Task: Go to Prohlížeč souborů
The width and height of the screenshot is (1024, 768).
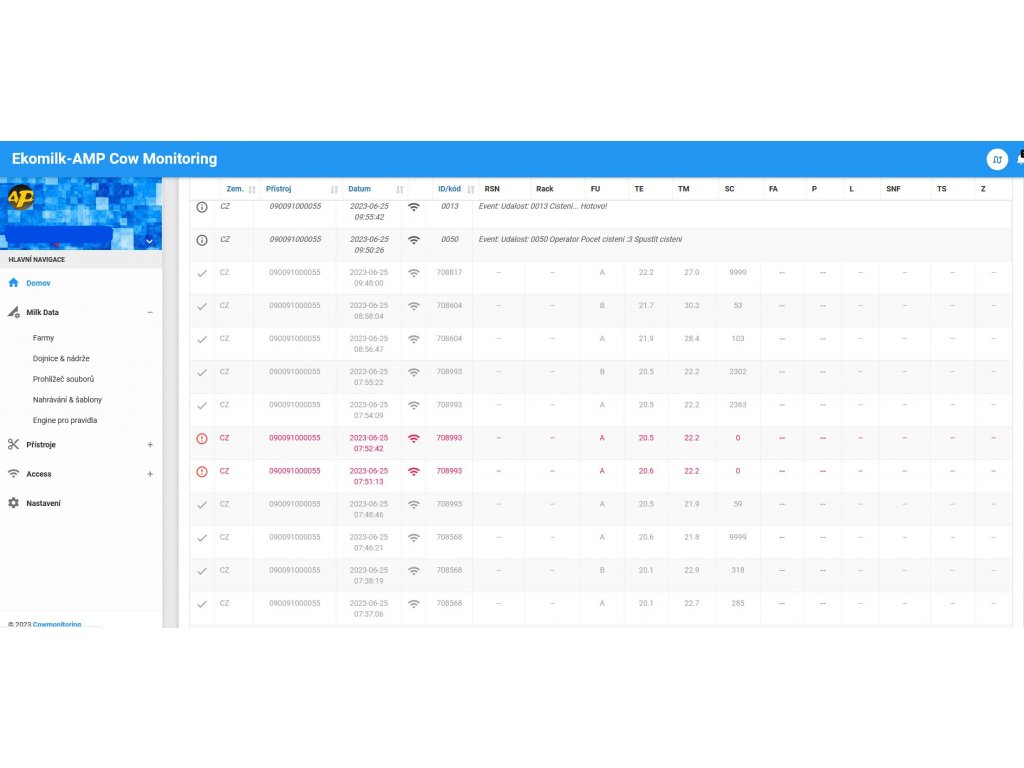Action: coord(63,379)
